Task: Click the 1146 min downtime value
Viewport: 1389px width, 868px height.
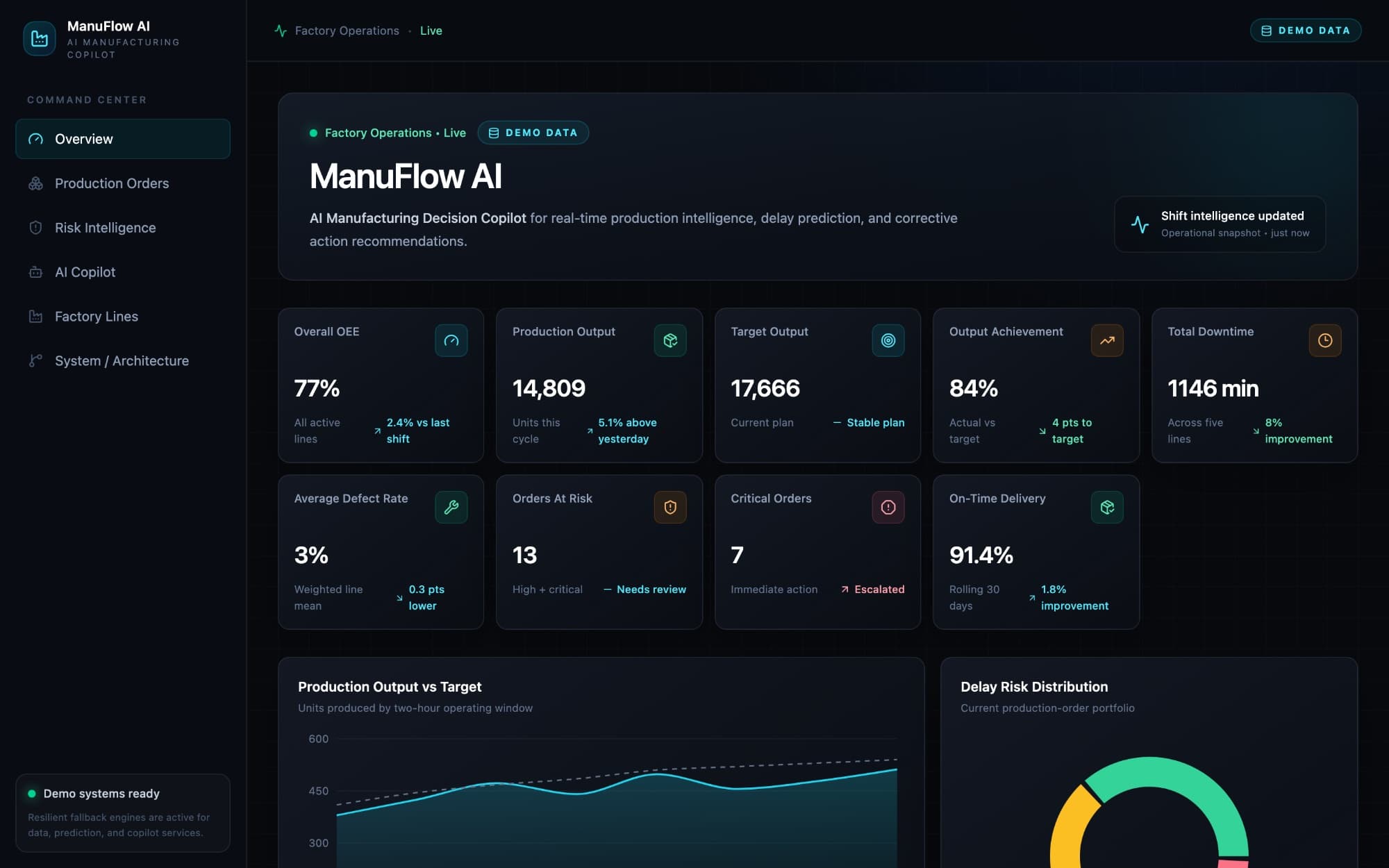Action: 1213,388
